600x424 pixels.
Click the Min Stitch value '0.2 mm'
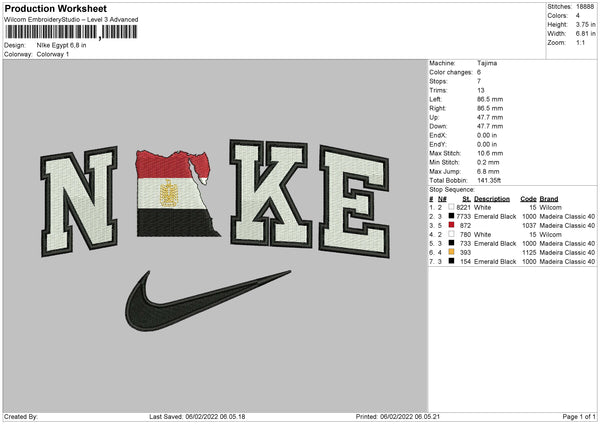coord(488,162)
